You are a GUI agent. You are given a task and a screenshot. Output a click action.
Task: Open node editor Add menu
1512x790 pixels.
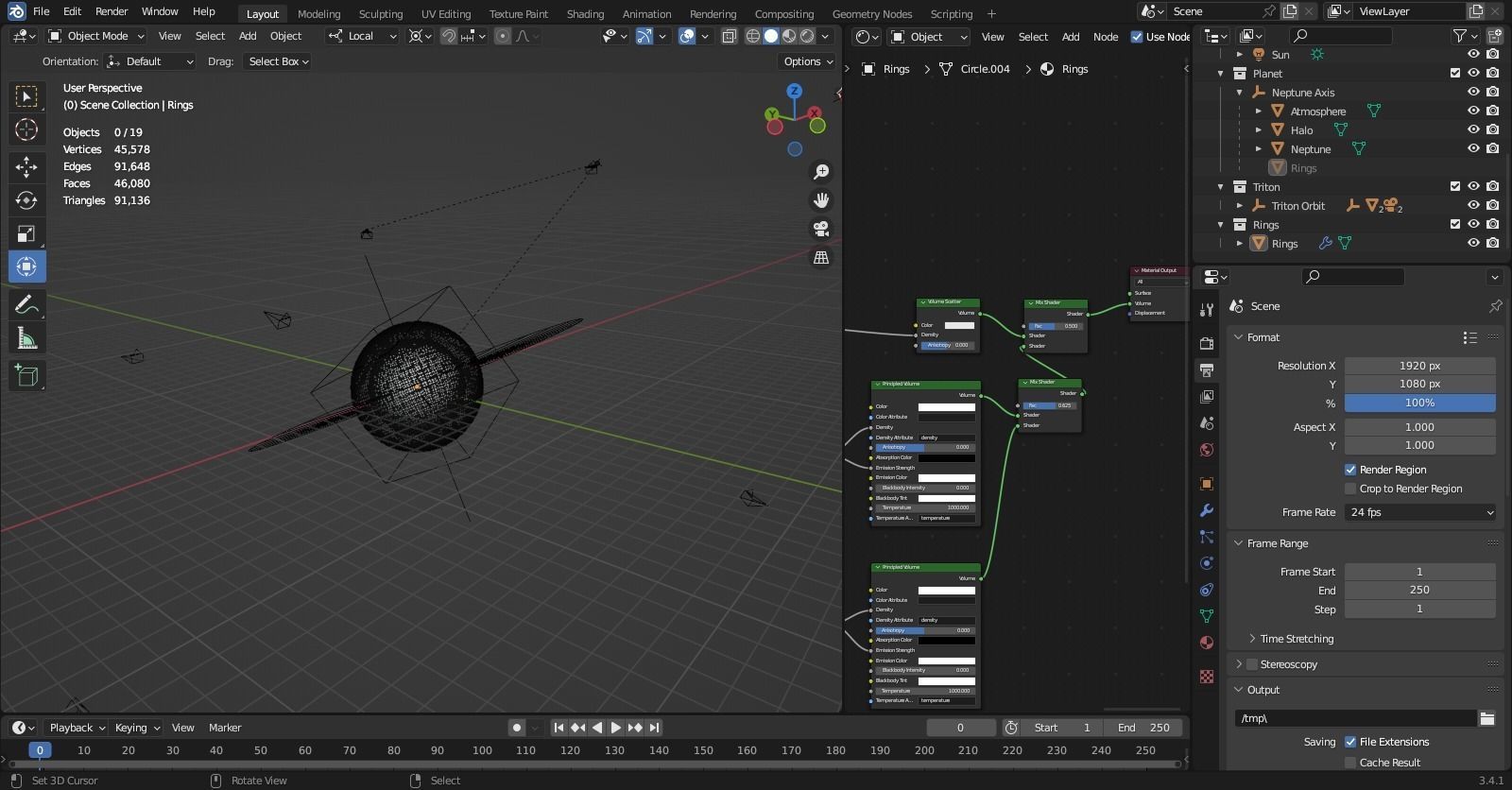click(x=1070, y=37)
